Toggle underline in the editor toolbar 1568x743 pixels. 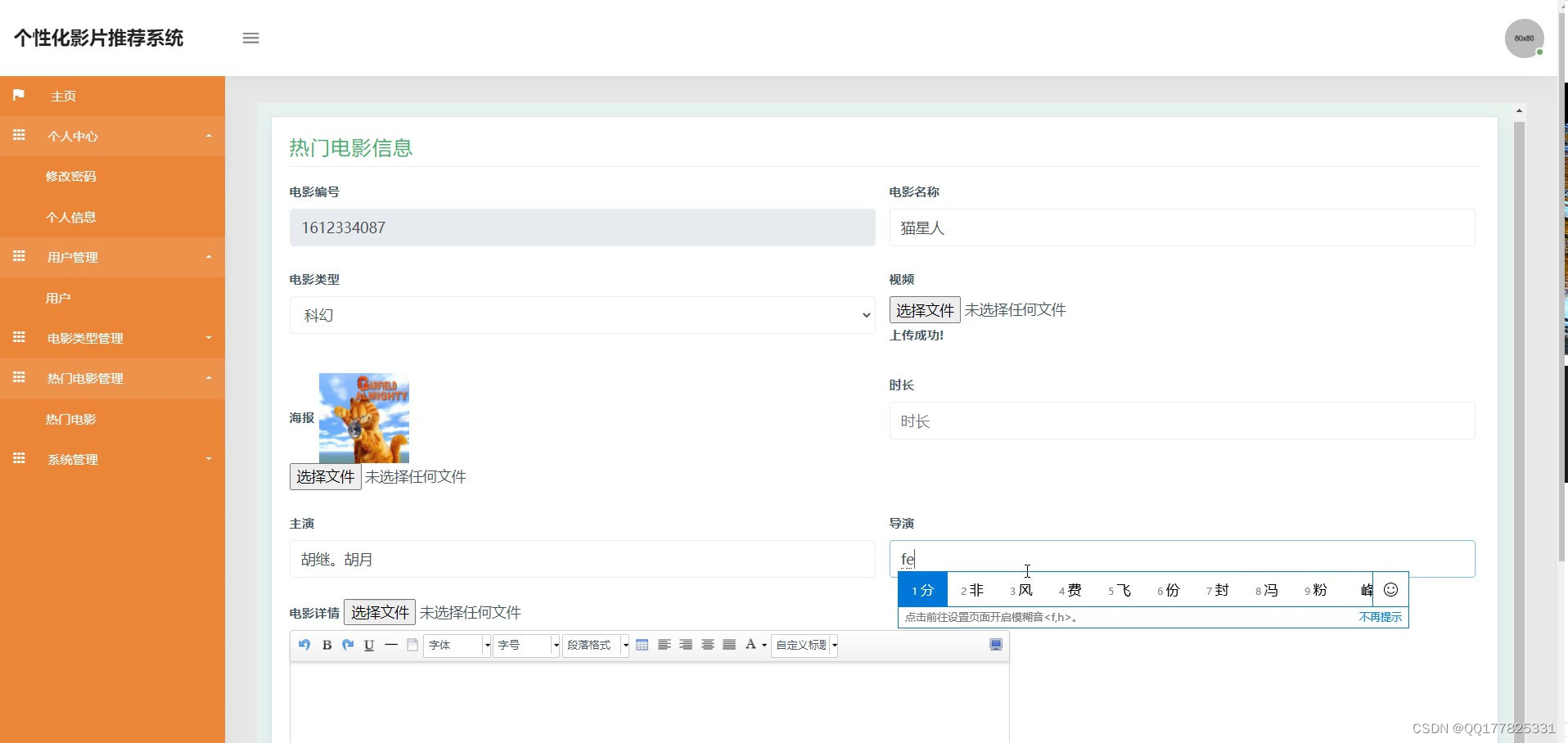(x=369, y=645)
